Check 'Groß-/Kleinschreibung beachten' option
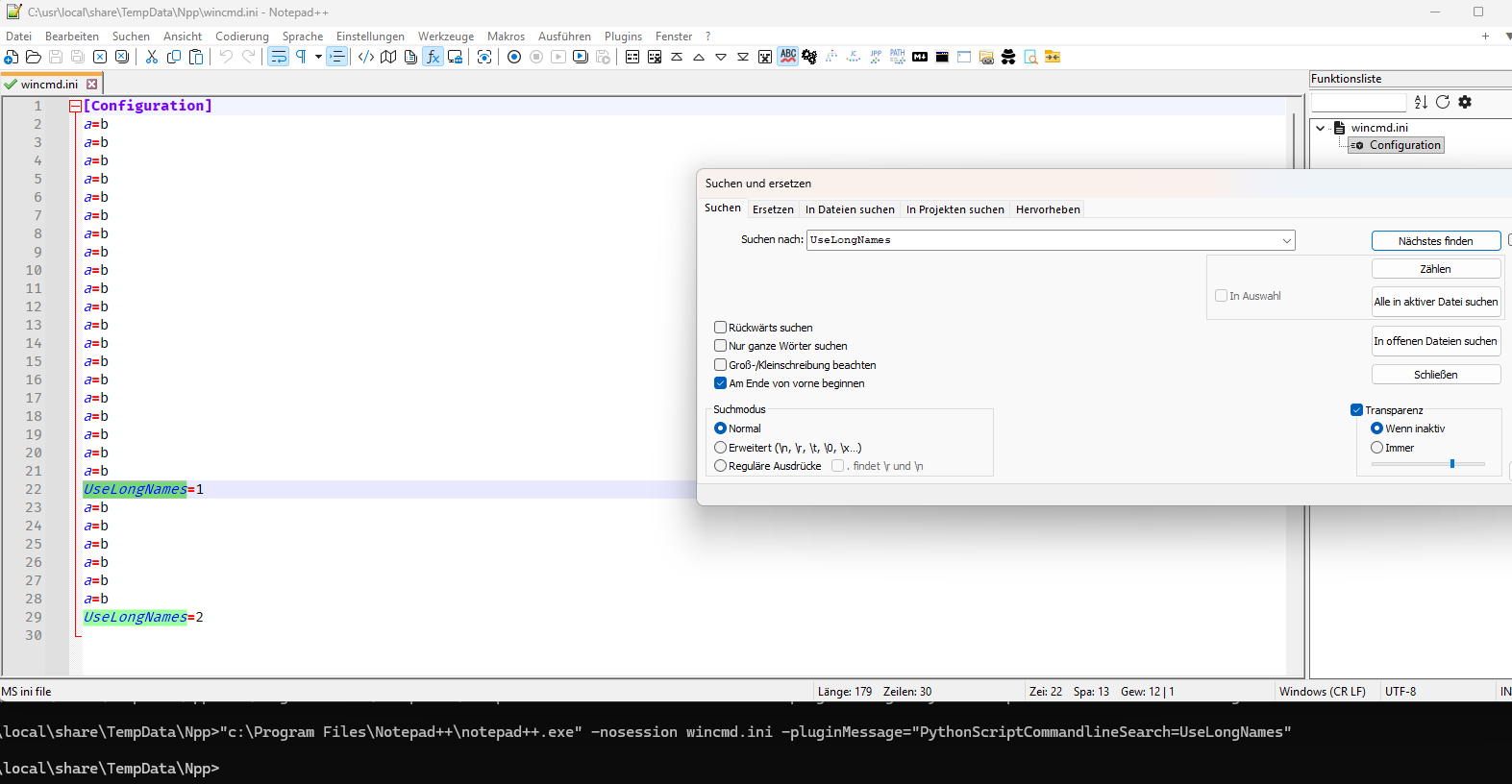Viewport: 1512px width, 784px height. (x=720, y=365)
